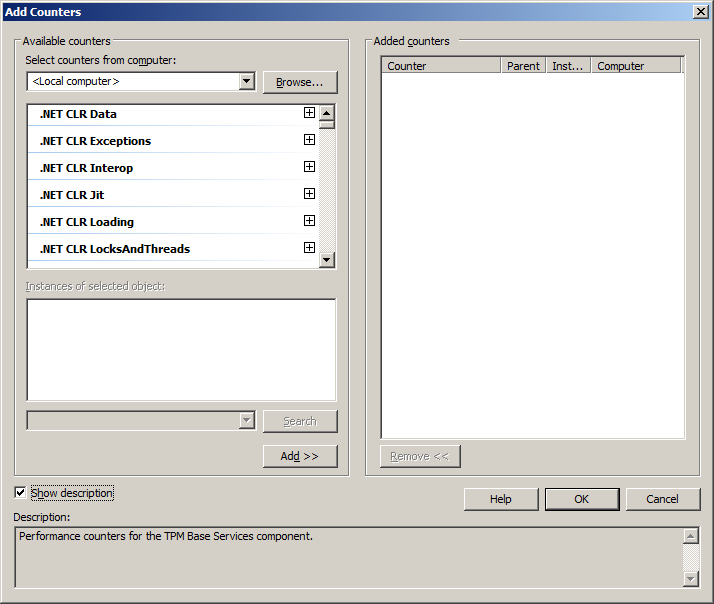Click the Browse button

pos(300,82)
